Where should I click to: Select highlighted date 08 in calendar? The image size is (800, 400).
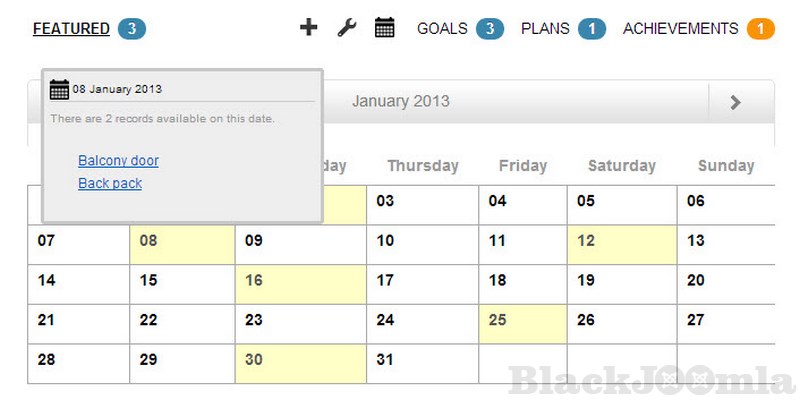(x=149, y=240)
